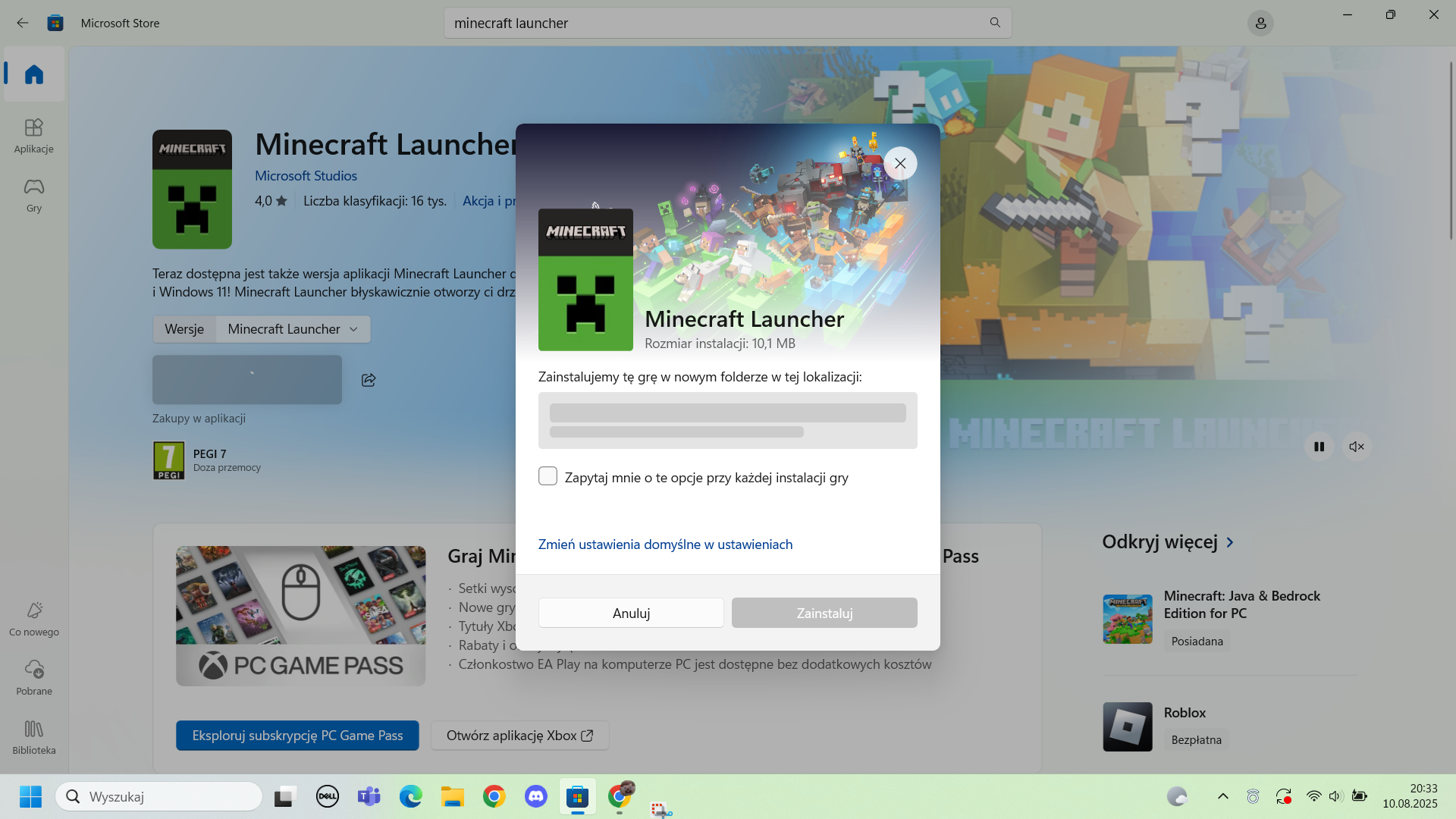Open the Home tab in sidebar
Image resolution: width=1456 pixels, height=819 pixels.
34,74
